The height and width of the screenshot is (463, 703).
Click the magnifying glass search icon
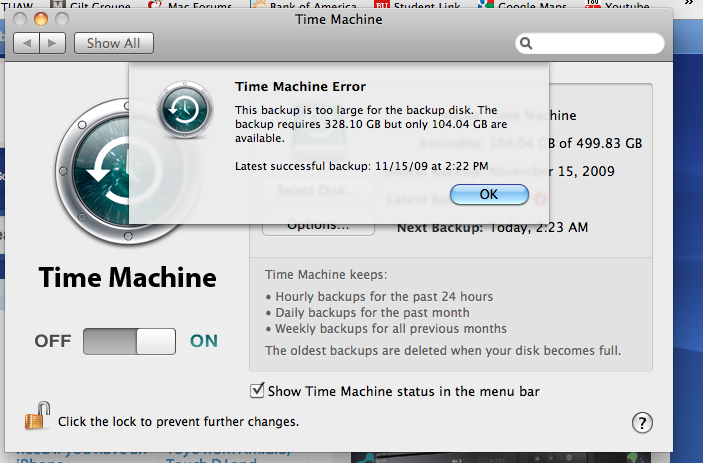coord(526,43)
